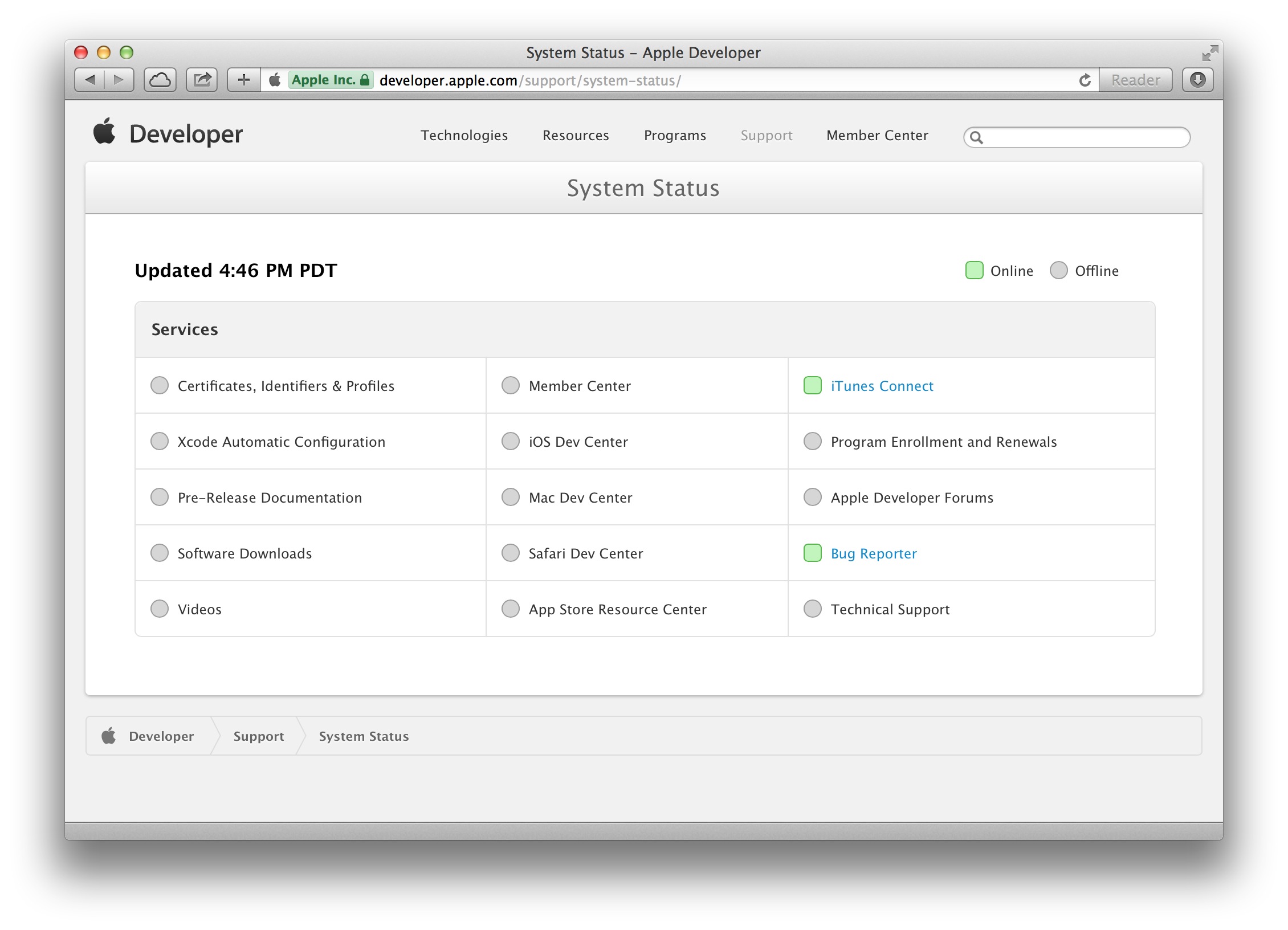
Task: Open the Programs nav item
Action: (675, 136)
